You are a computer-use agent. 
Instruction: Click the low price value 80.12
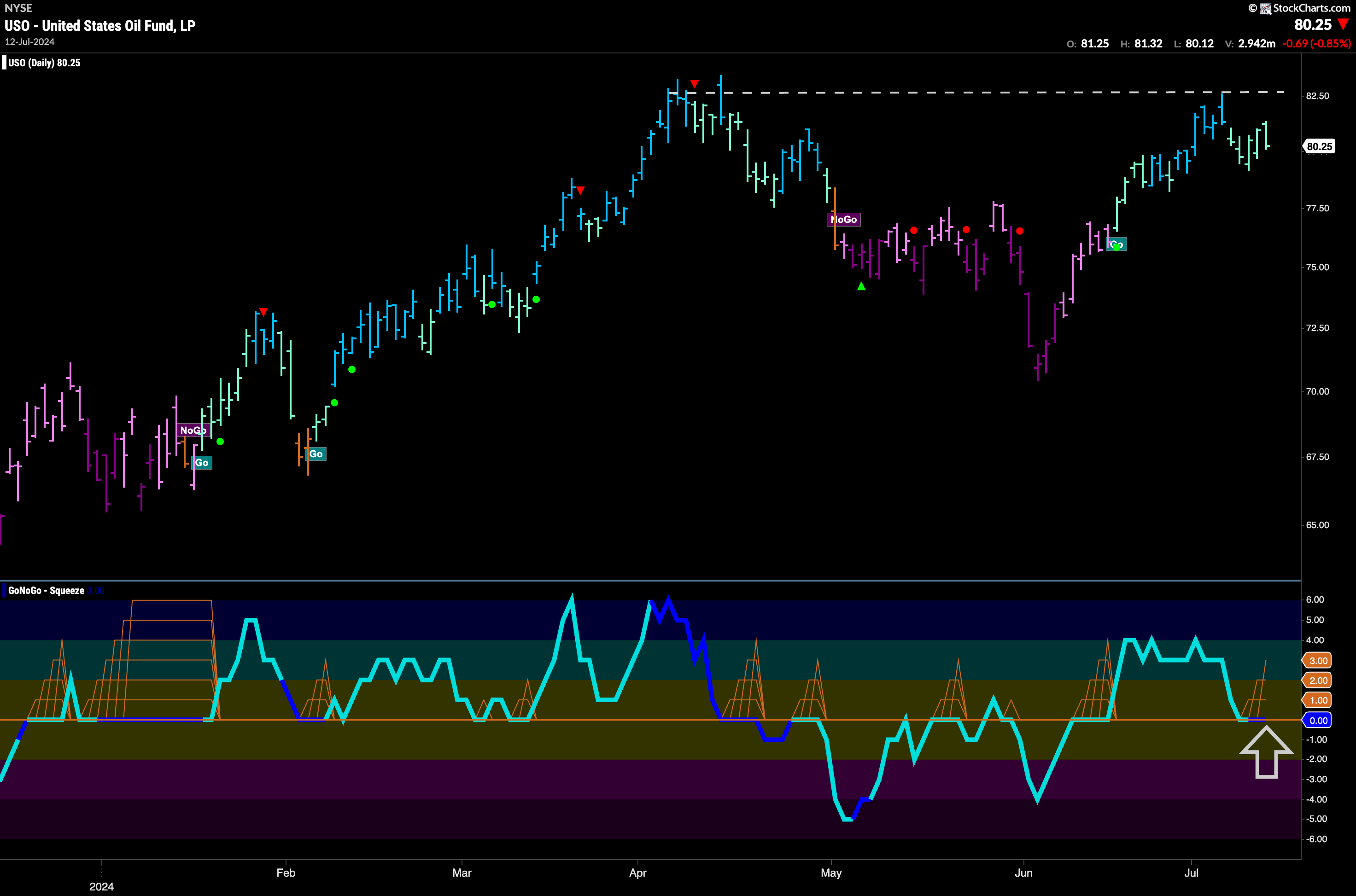click(x=1199, y=43)
